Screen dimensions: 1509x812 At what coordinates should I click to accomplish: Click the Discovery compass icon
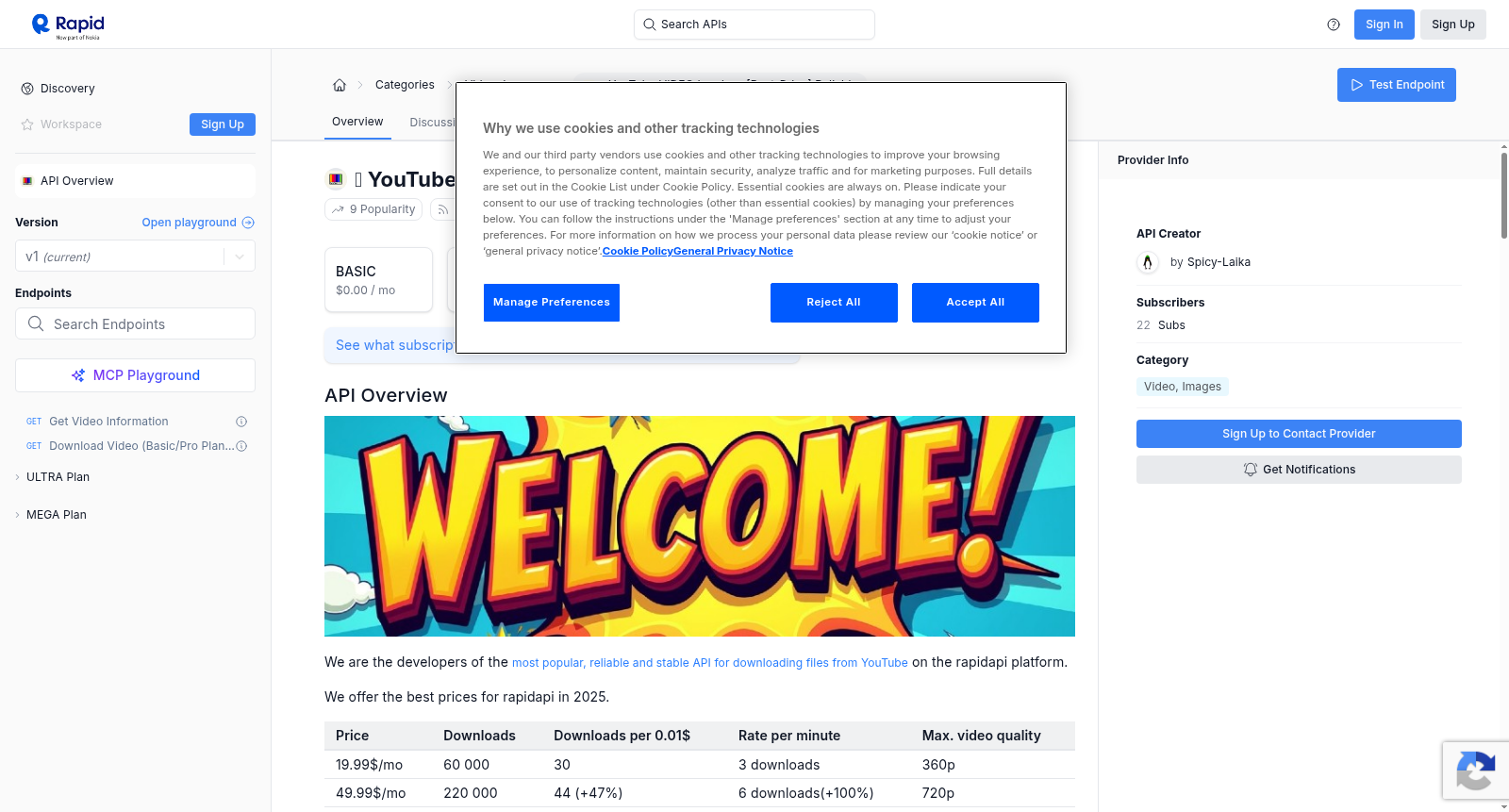(27, 89)
